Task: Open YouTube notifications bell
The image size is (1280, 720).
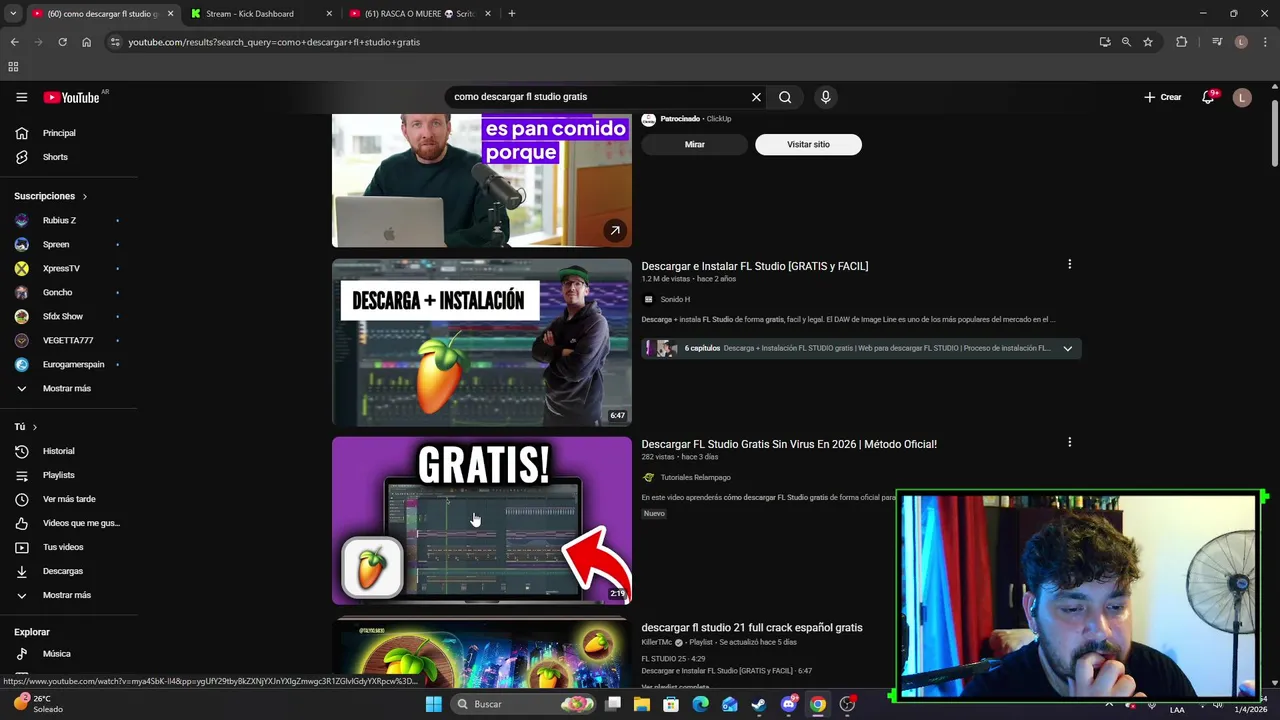Action: click(1208, 97)
